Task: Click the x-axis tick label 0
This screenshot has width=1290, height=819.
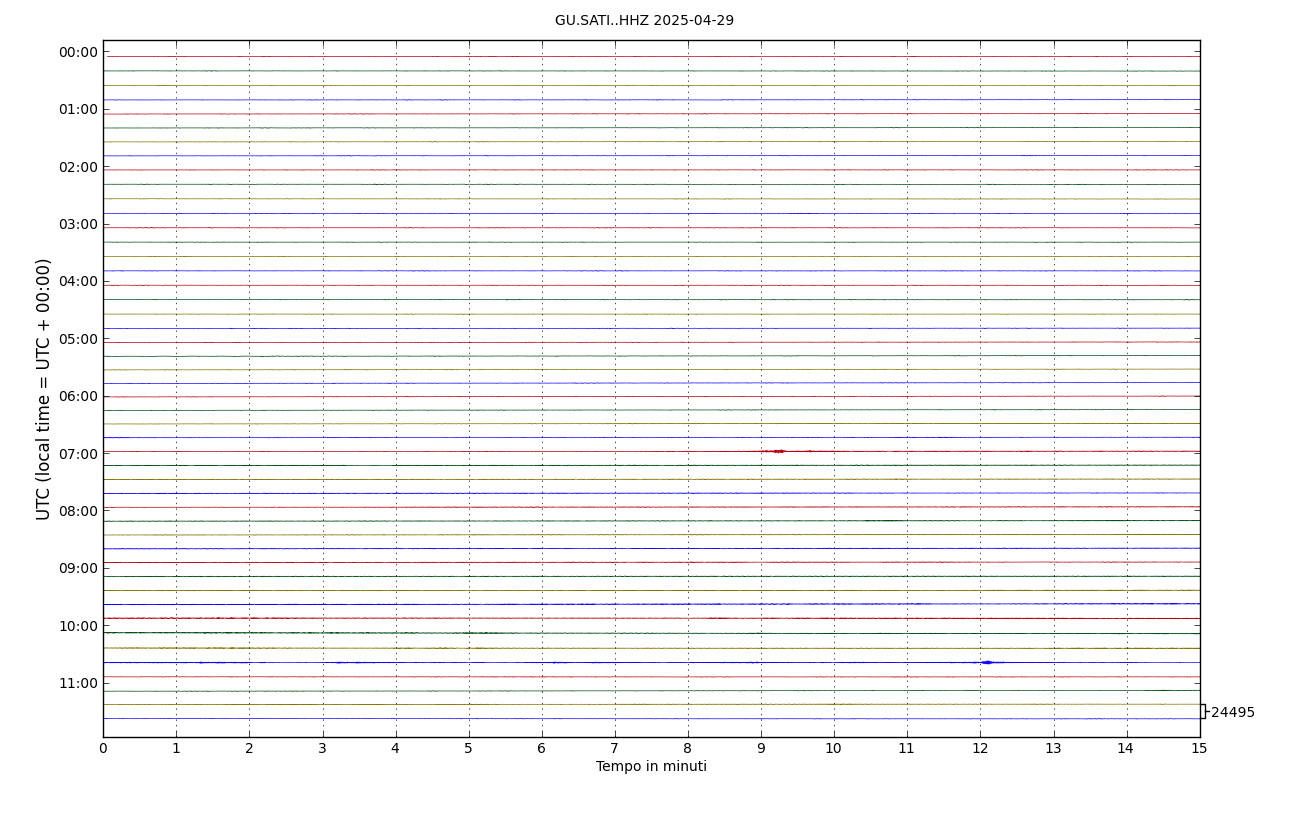Action: pos(103,749)
